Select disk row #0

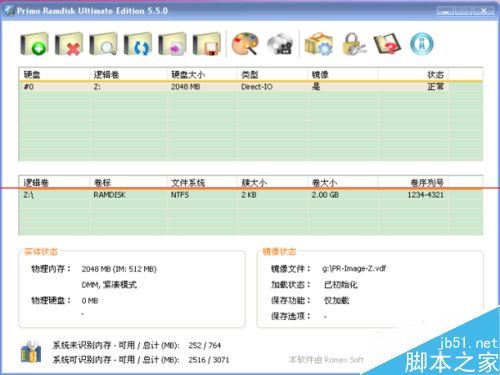pos(251,87)
